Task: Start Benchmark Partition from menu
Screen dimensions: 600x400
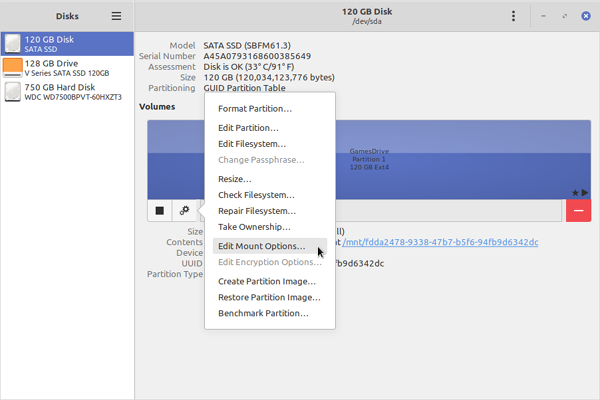Action: pos(263,313)
